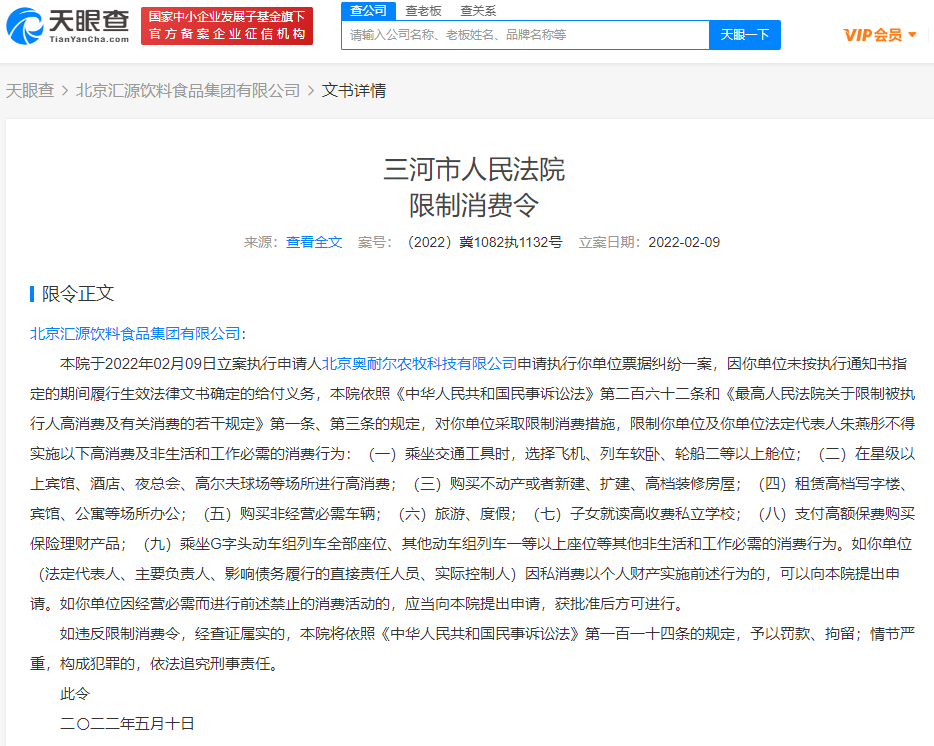Open the 查看全文 source link
Viewport: 934px width, 746px height.
coord(314,242)
